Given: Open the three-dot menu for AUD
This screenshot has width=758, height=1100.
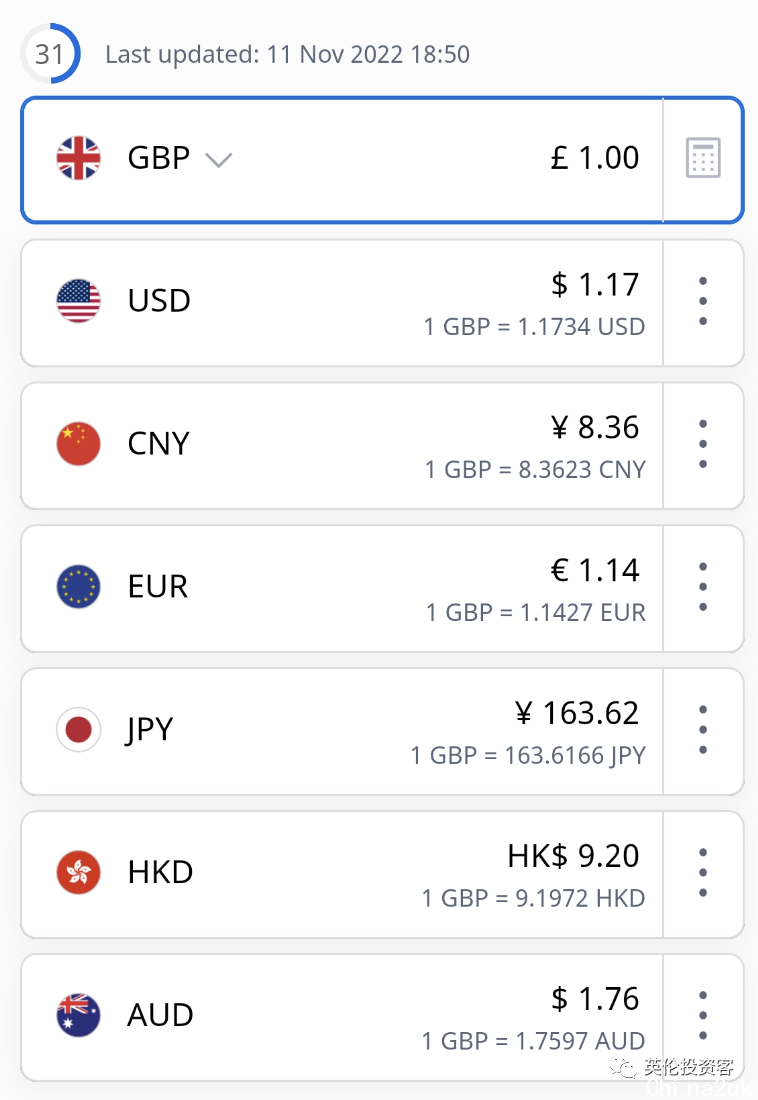Looking at the screenshot, I should coord(703,1015).
